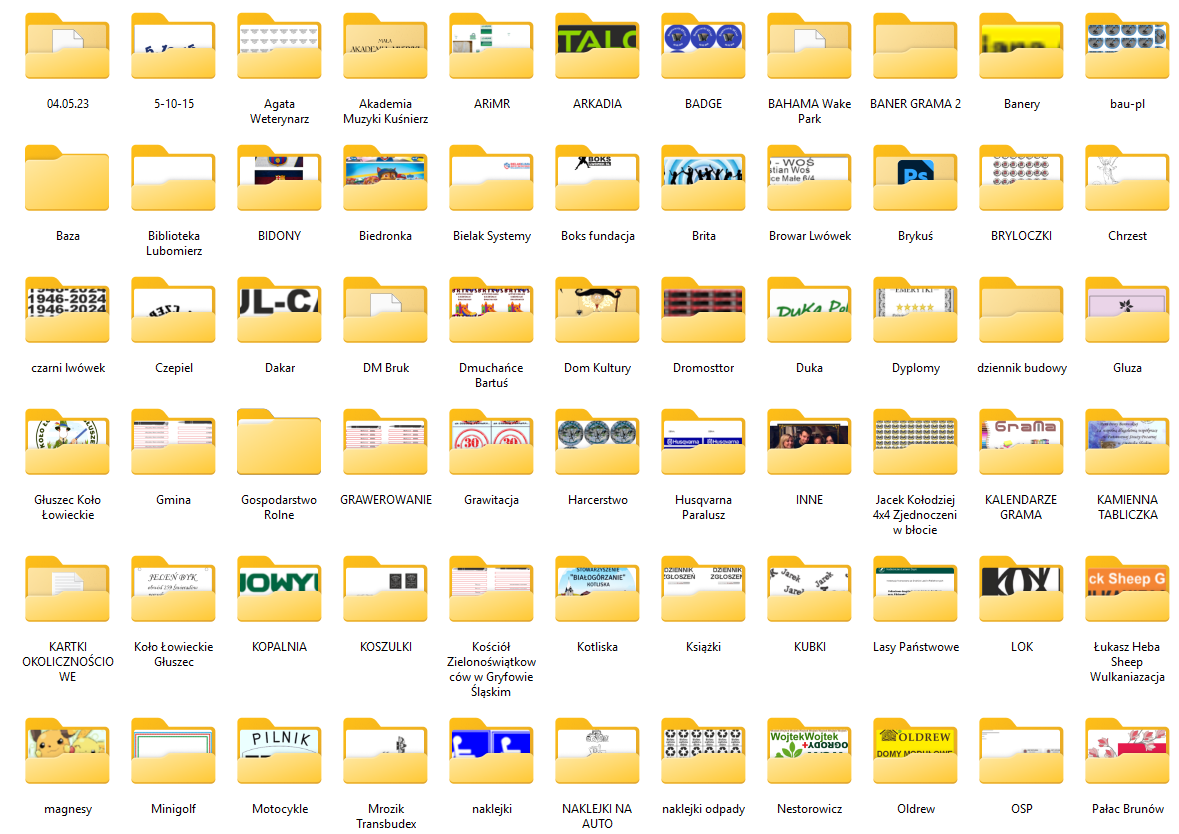Screen dimensions: 1179x834
Task: Click the DM Bruk folder icon
Action: click(x=385, y=310)
